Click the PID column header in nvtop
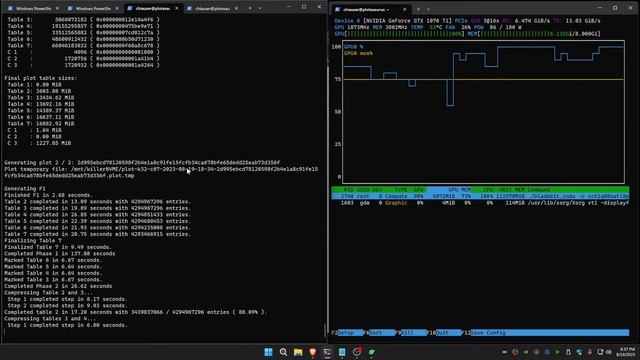This screenshot has width=640, height=360. point(348,190)
